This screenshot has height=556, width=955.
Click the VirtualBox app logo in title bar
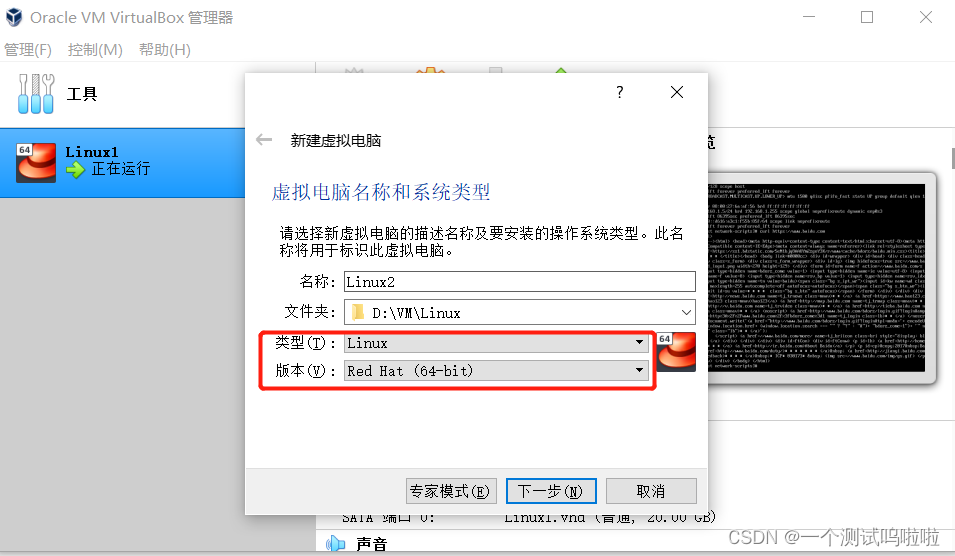click(x=14, y=17)
